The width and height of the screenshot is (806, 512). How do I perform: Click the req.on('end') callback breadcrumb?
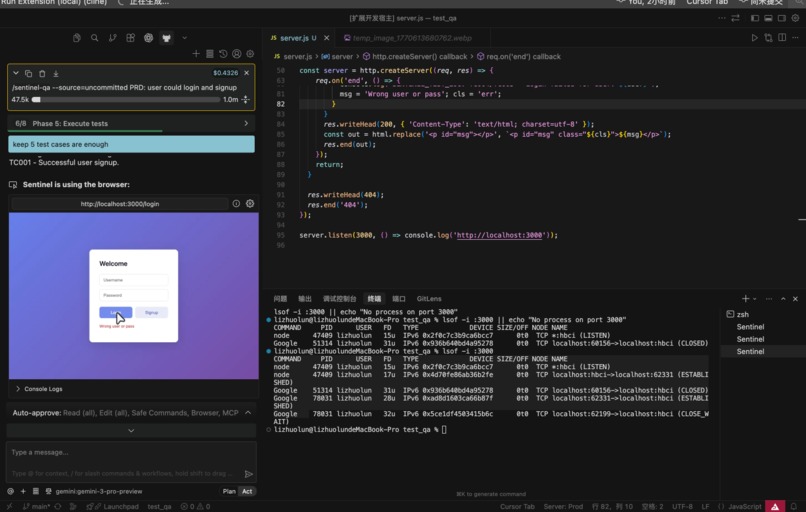(x=519, y=57)
